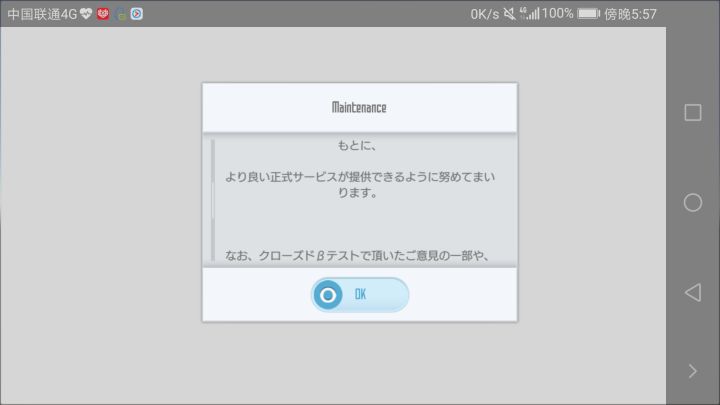The width and height of the screenshot is (720, 405).
Task: Tap the 100% battery percentage
Action: click(x=557, y=14)
